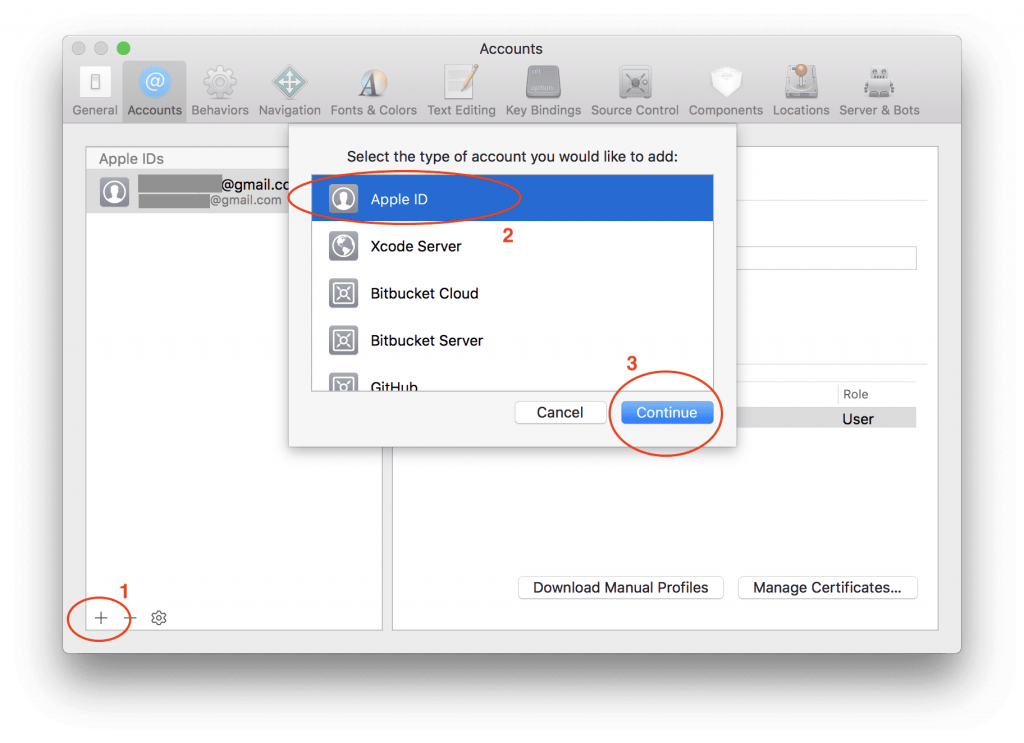Image resolution: width=1024 pixels, height=743 pixels.
Task: Select the GitHub account type
Action: pos(513,381)
